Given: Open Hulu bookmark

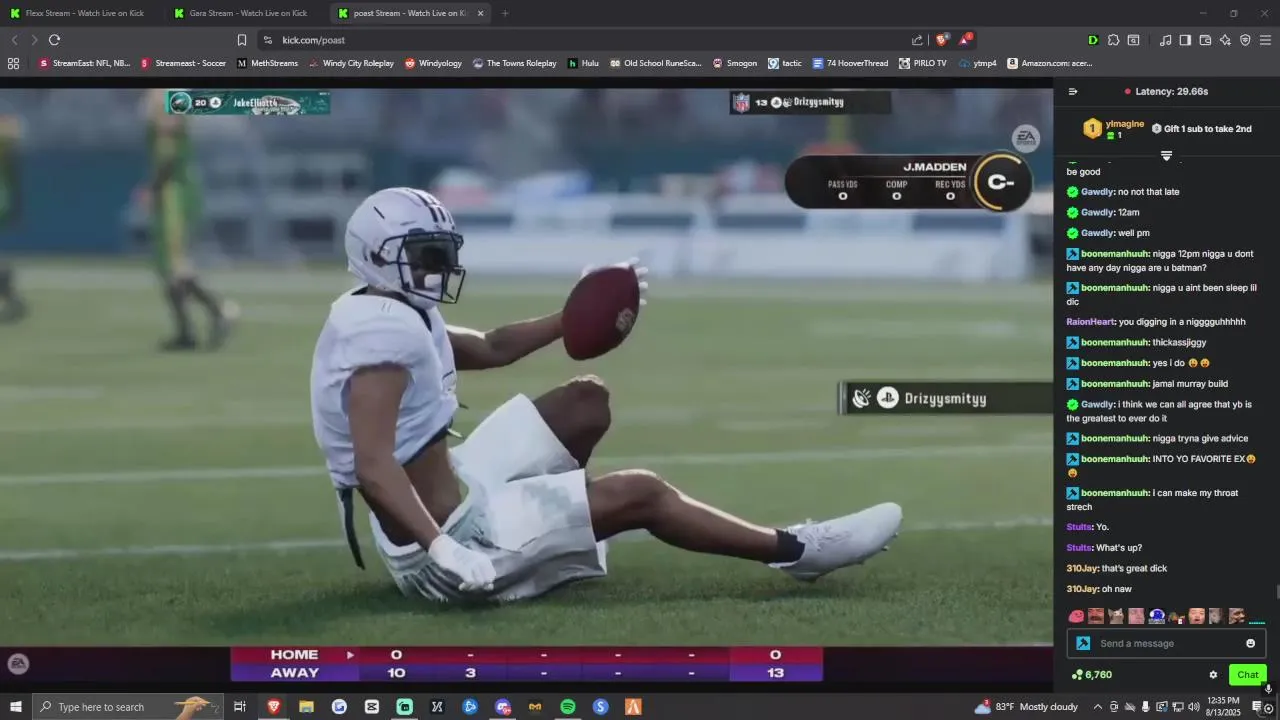Looking at the screenshot, I should pos(583,63).
